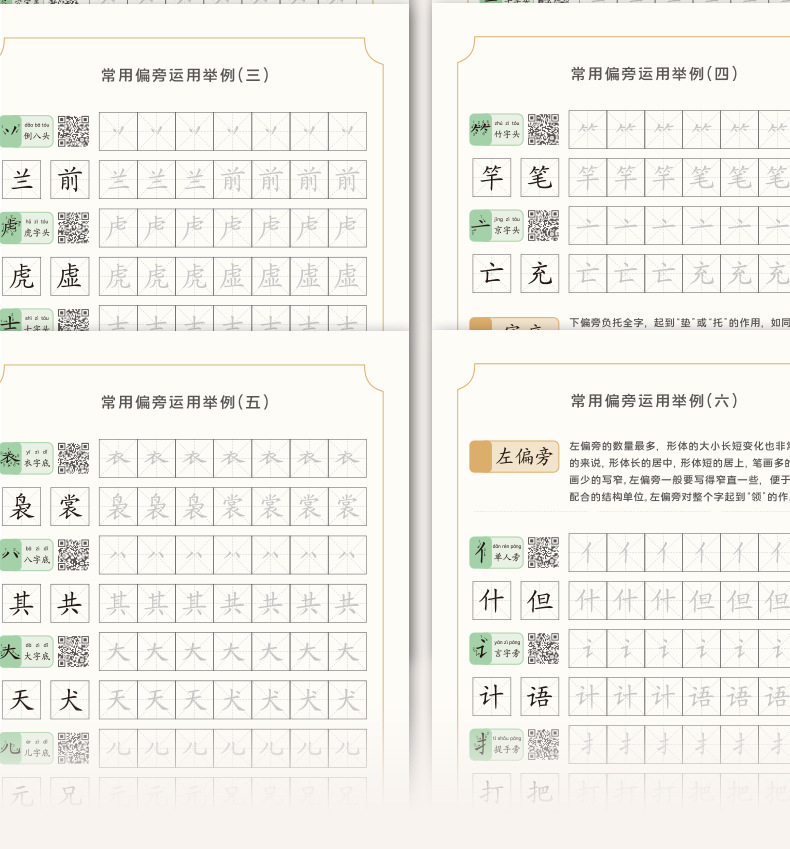The width and height of the screenshot is (790, 849).
Task: Click the black model character 袅
Action: point(22,506)
